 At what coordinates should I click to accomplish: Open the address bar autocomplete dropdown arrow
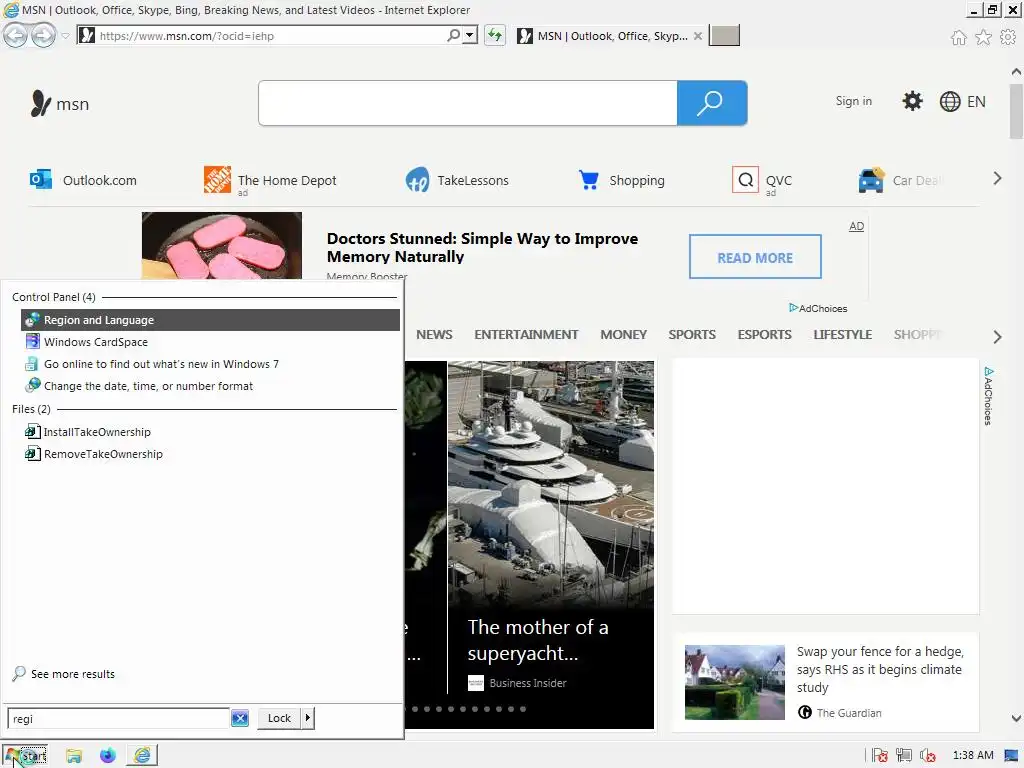470,35
